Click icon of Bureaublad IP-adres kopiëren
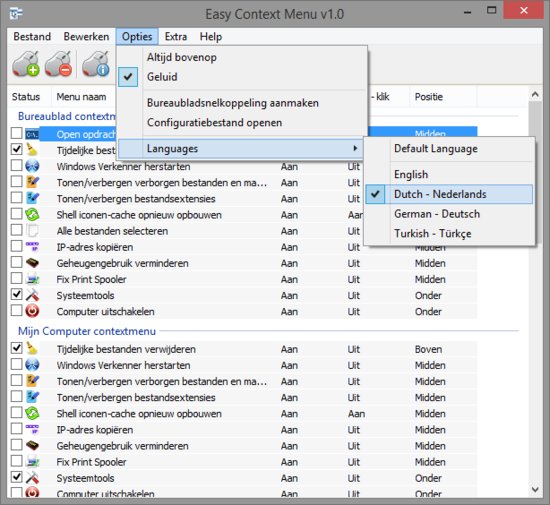Screen dimensions: 550x505 [x=32, y=247]
